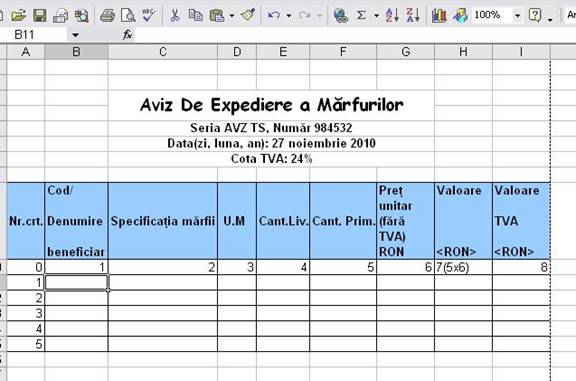Expand the Paste options dropdown arrow
This screenshot has height=381, width=576.
click(232, 15)
